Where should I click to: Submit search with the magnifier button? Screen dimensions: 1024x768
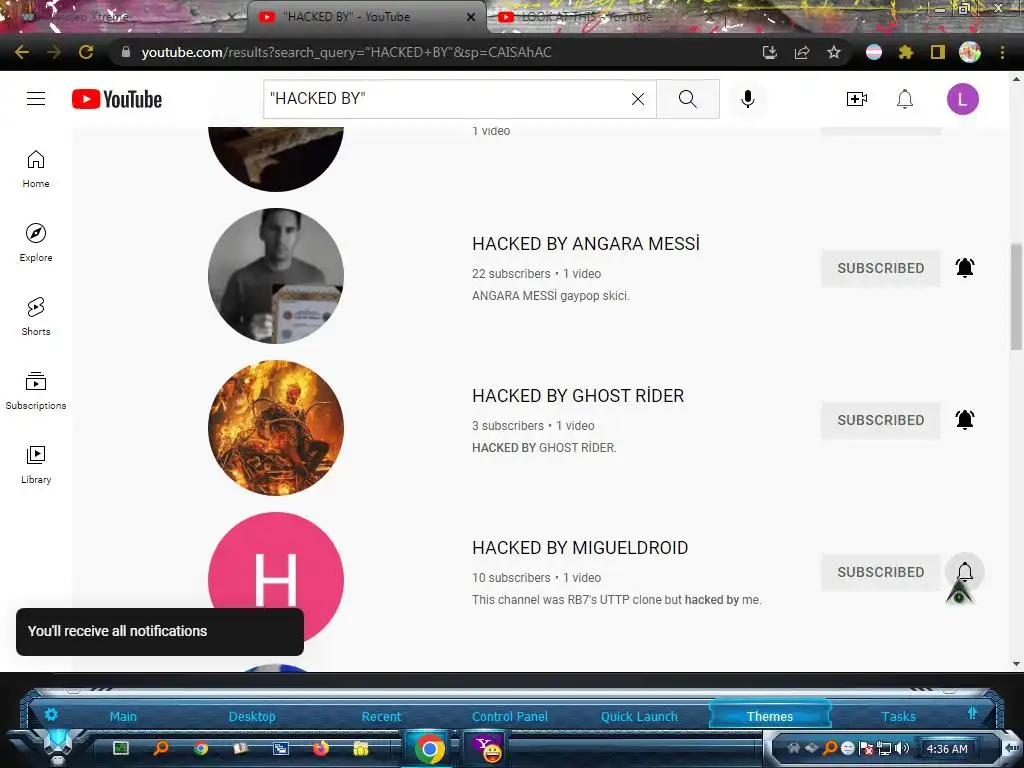[x=688, y=99]
